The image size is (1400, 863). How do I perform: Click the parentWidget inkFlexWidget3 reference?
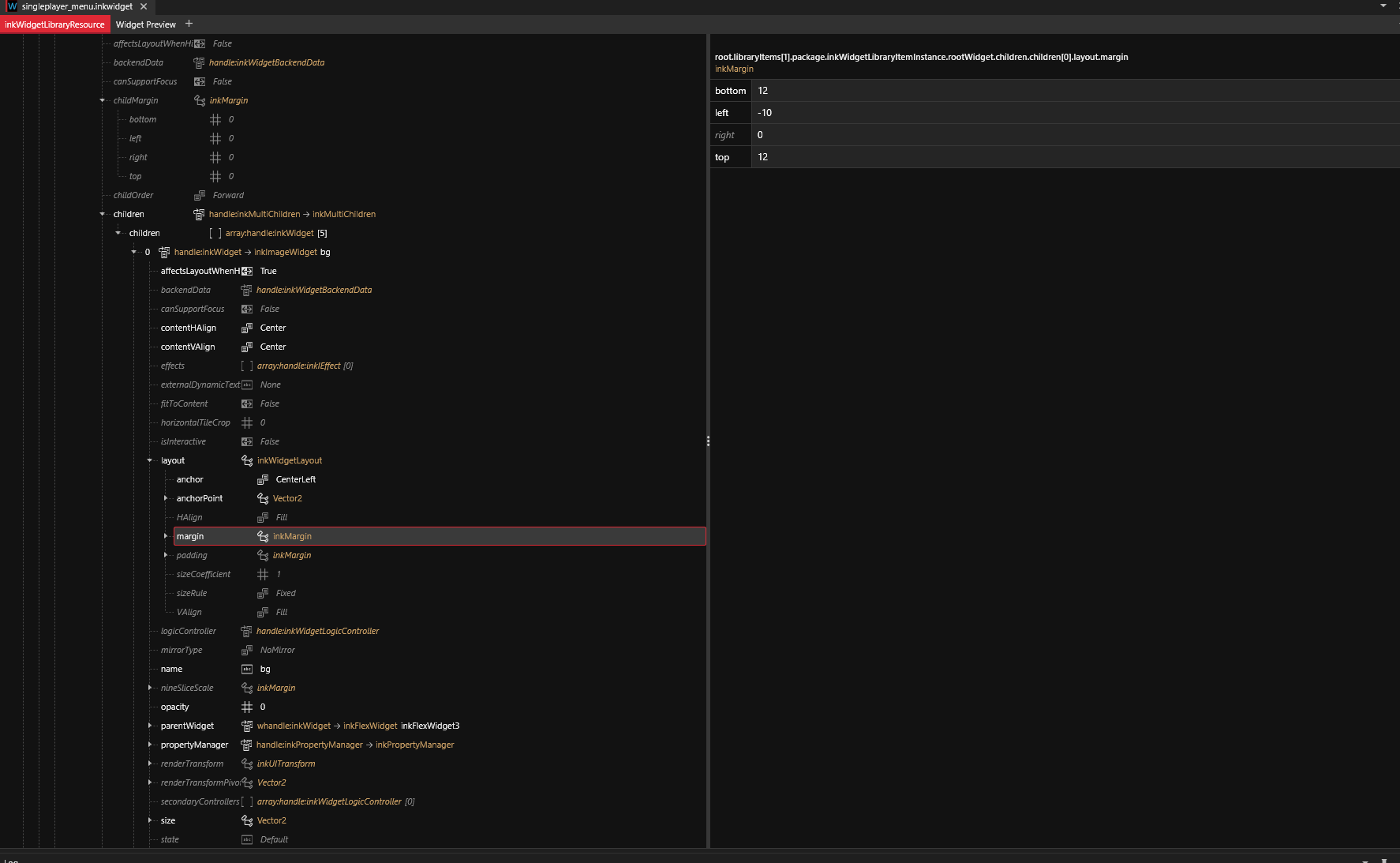pyautogui.click(x=429, y=726)
